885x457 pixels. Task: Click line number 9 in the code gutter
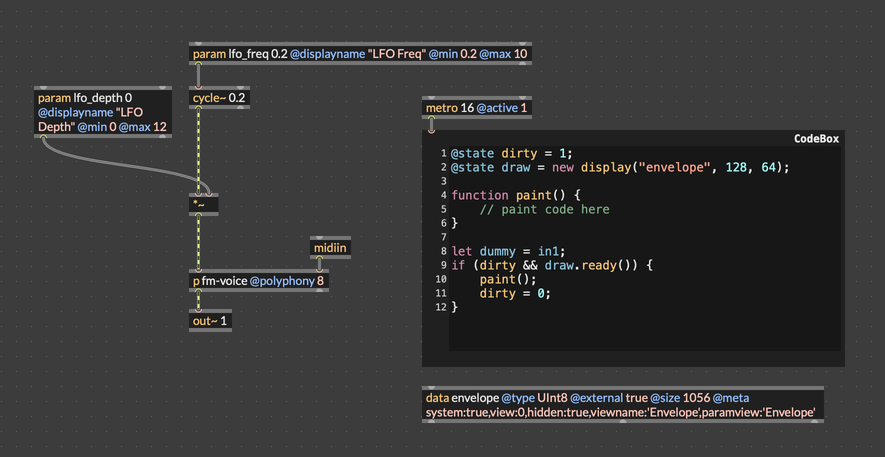click(441, 265)
